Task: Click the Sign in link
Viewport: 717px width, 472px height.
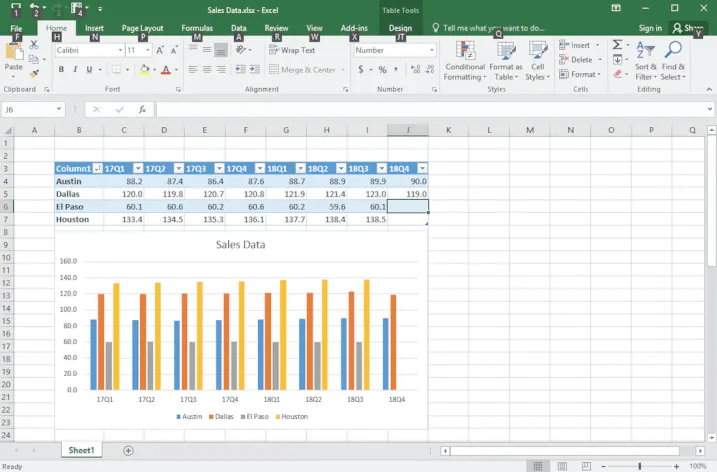Action: 650,29
